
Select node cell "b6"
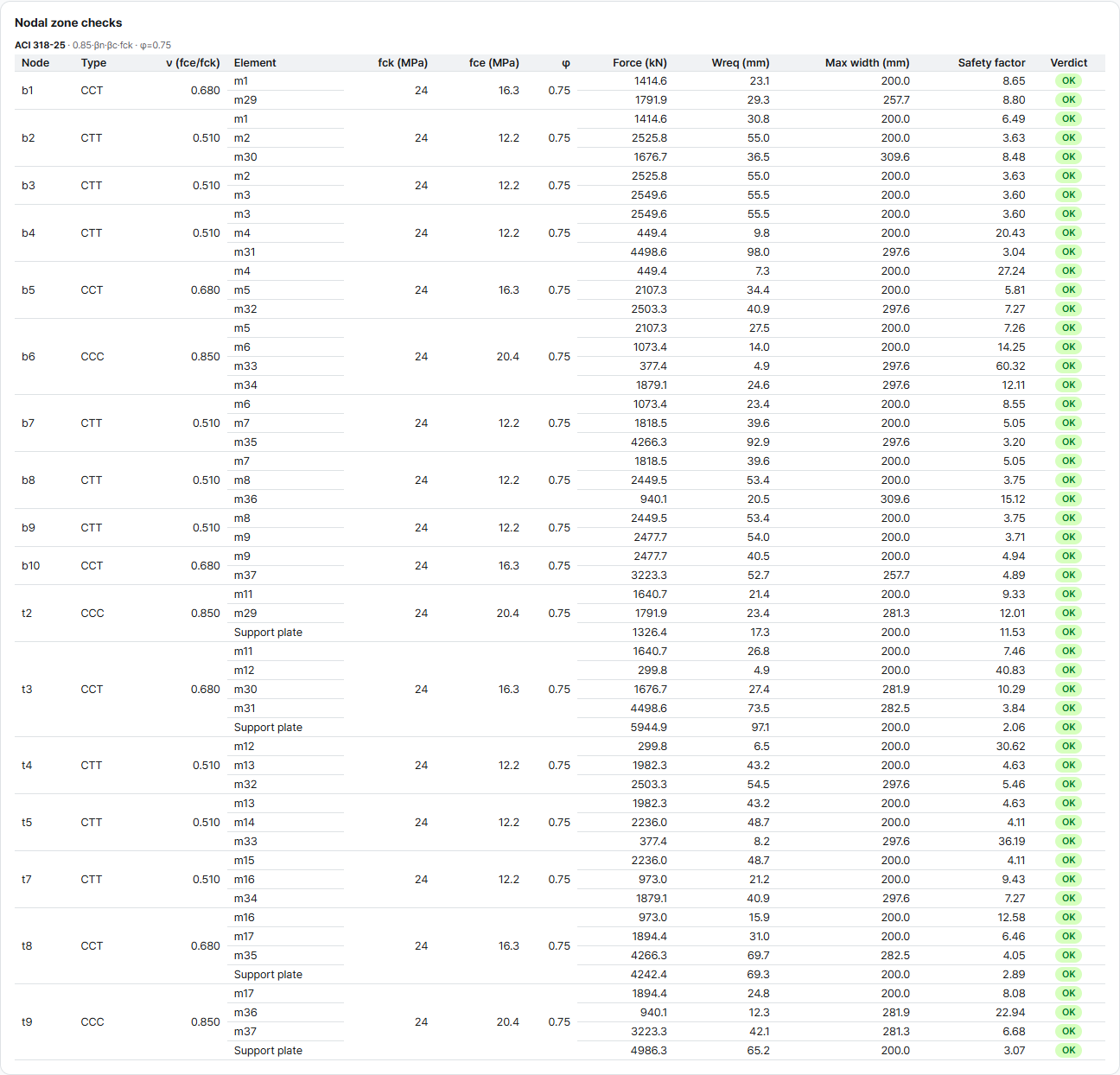29,356
